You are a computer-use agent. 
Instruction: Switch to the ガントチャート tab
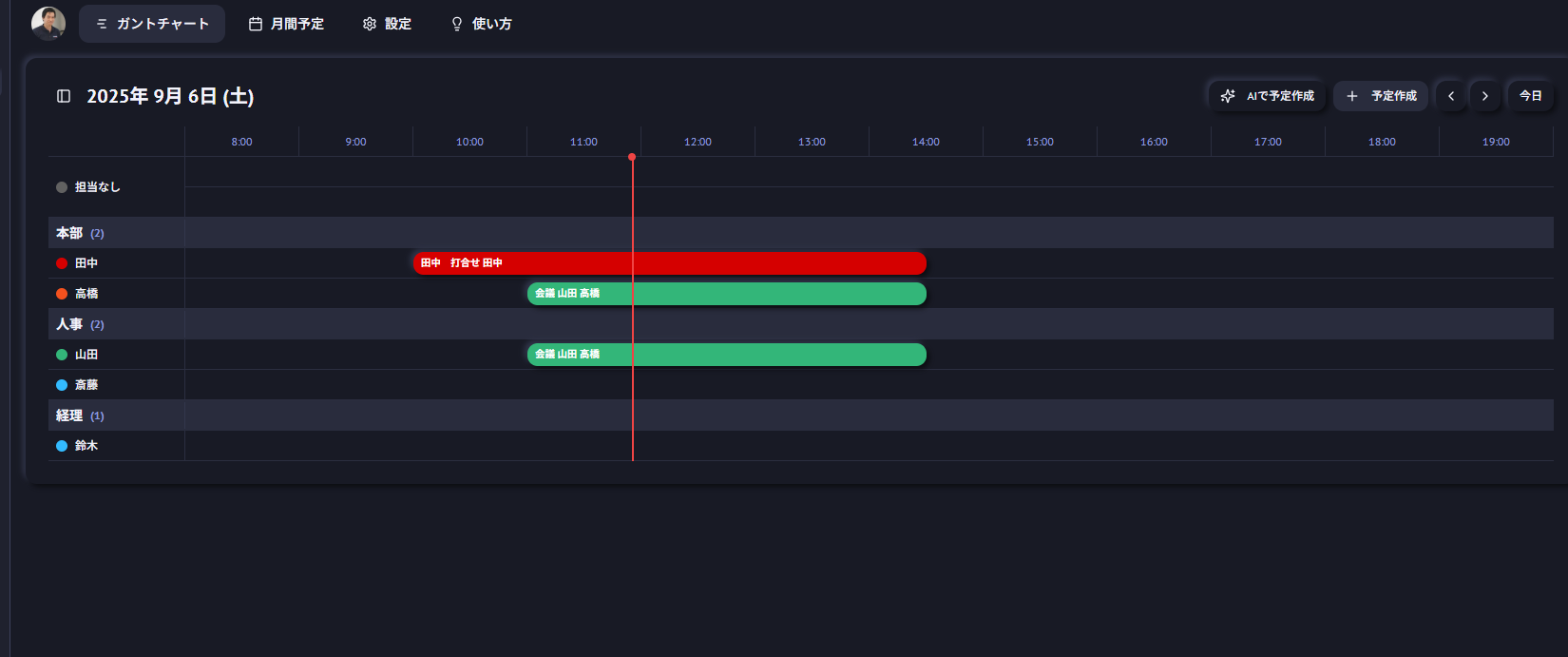[x=152, y=24]
